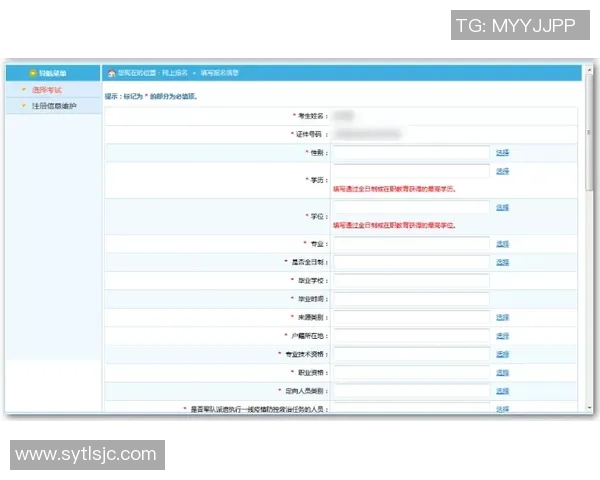600x480 pixels.
Task: Click the 选择 link for 定向人员类别
Action: (x=502, y=390)
